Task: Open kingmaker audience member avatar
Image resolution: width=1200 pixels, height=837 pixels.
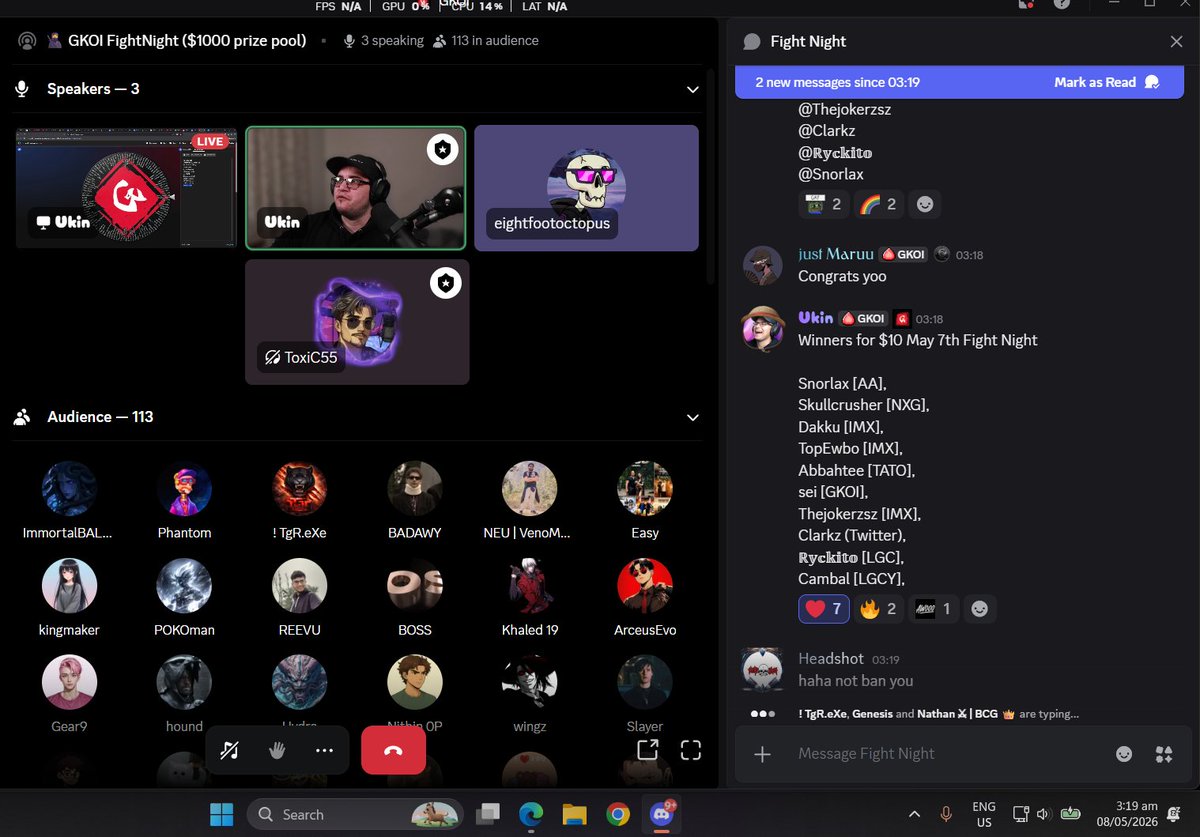Action: point(69,586)
